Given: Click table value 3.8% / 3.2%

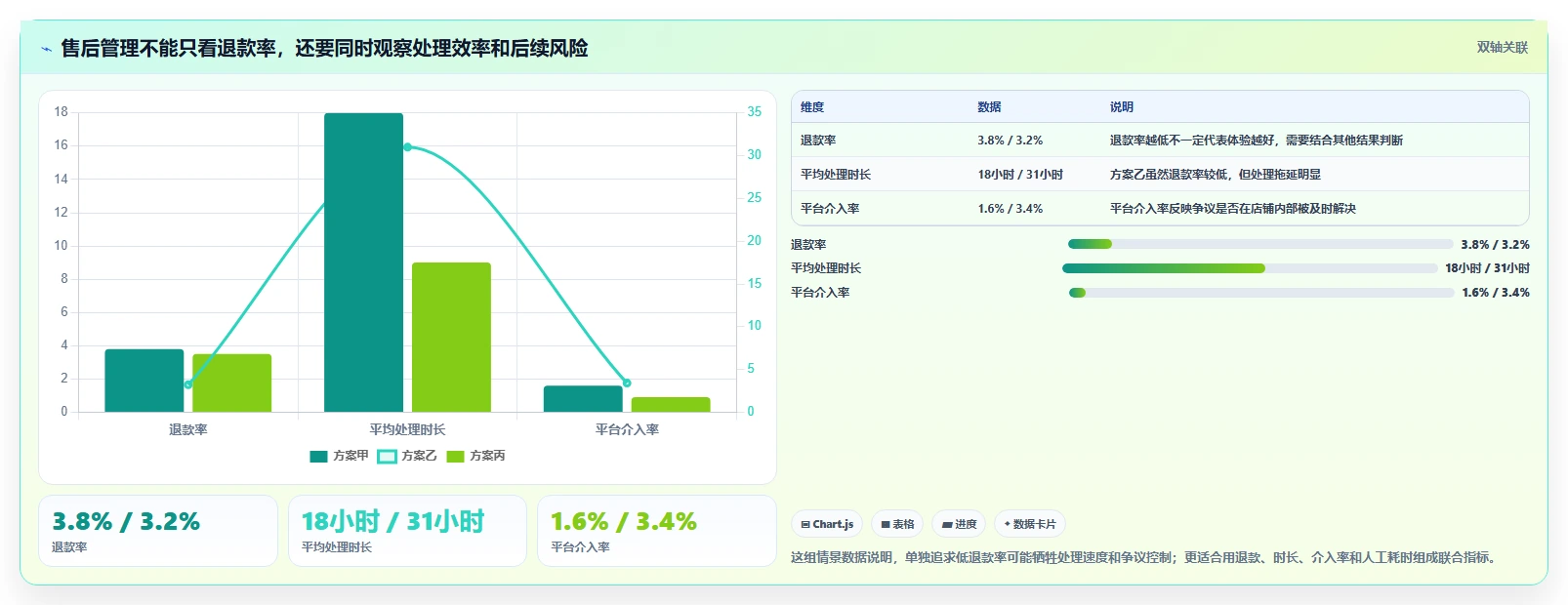Looking at the screenshot, I should 1010,141.
